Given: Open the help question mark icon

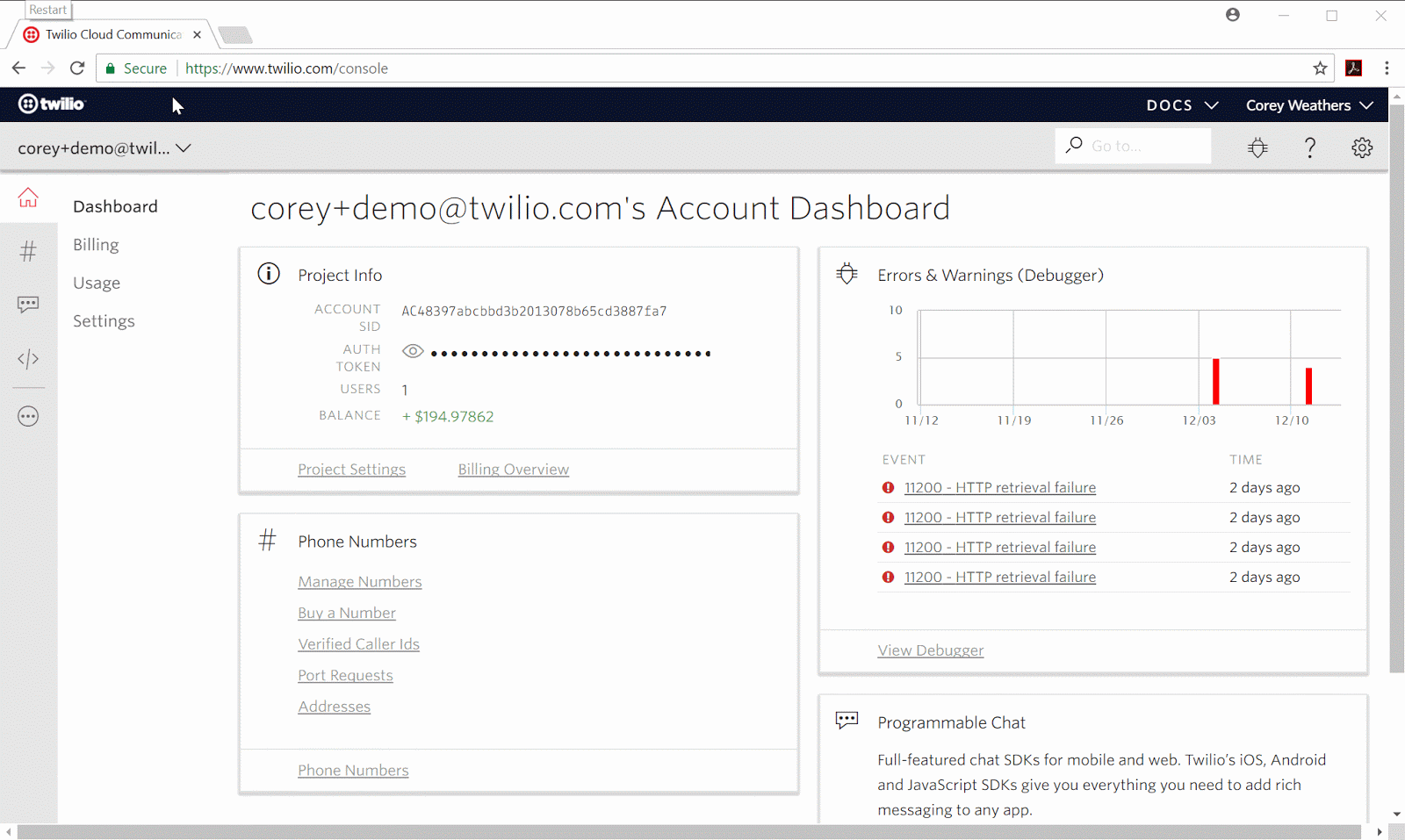Looking at the screenshot, I should [1309, 147].
